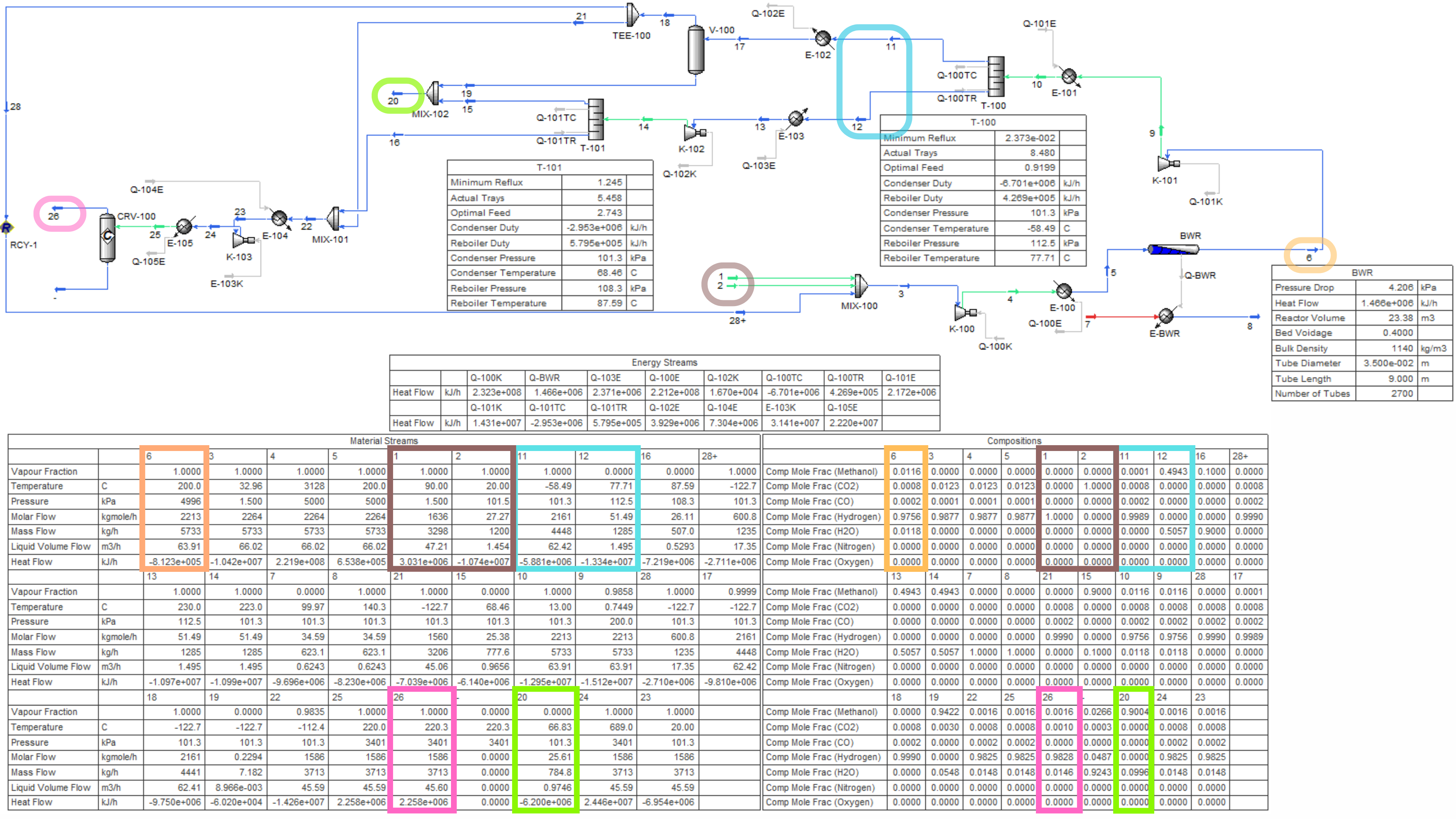Select the Q-102E energy stream label
The image size is (1456, 819).
768,13
